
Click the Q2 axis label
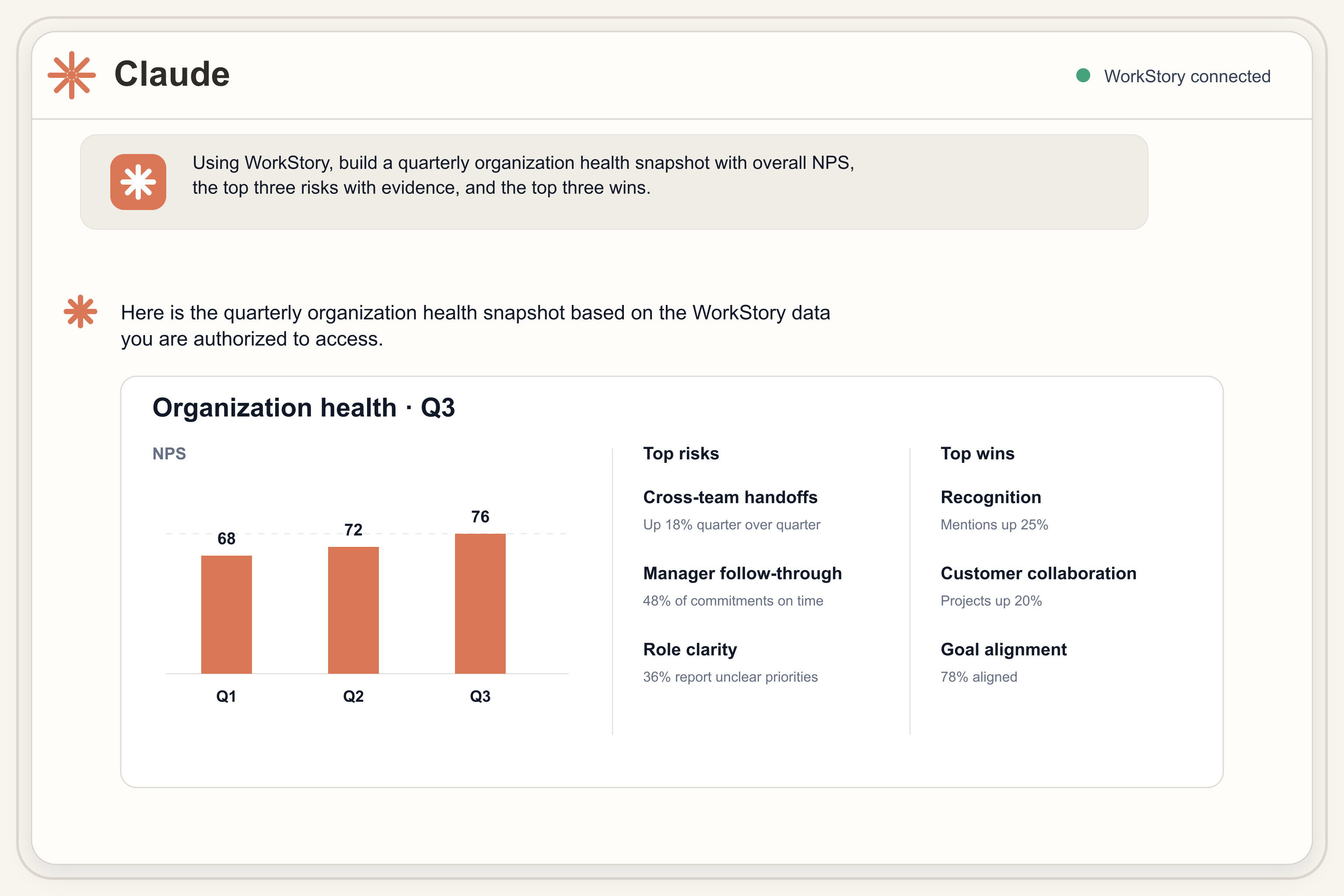353,696
